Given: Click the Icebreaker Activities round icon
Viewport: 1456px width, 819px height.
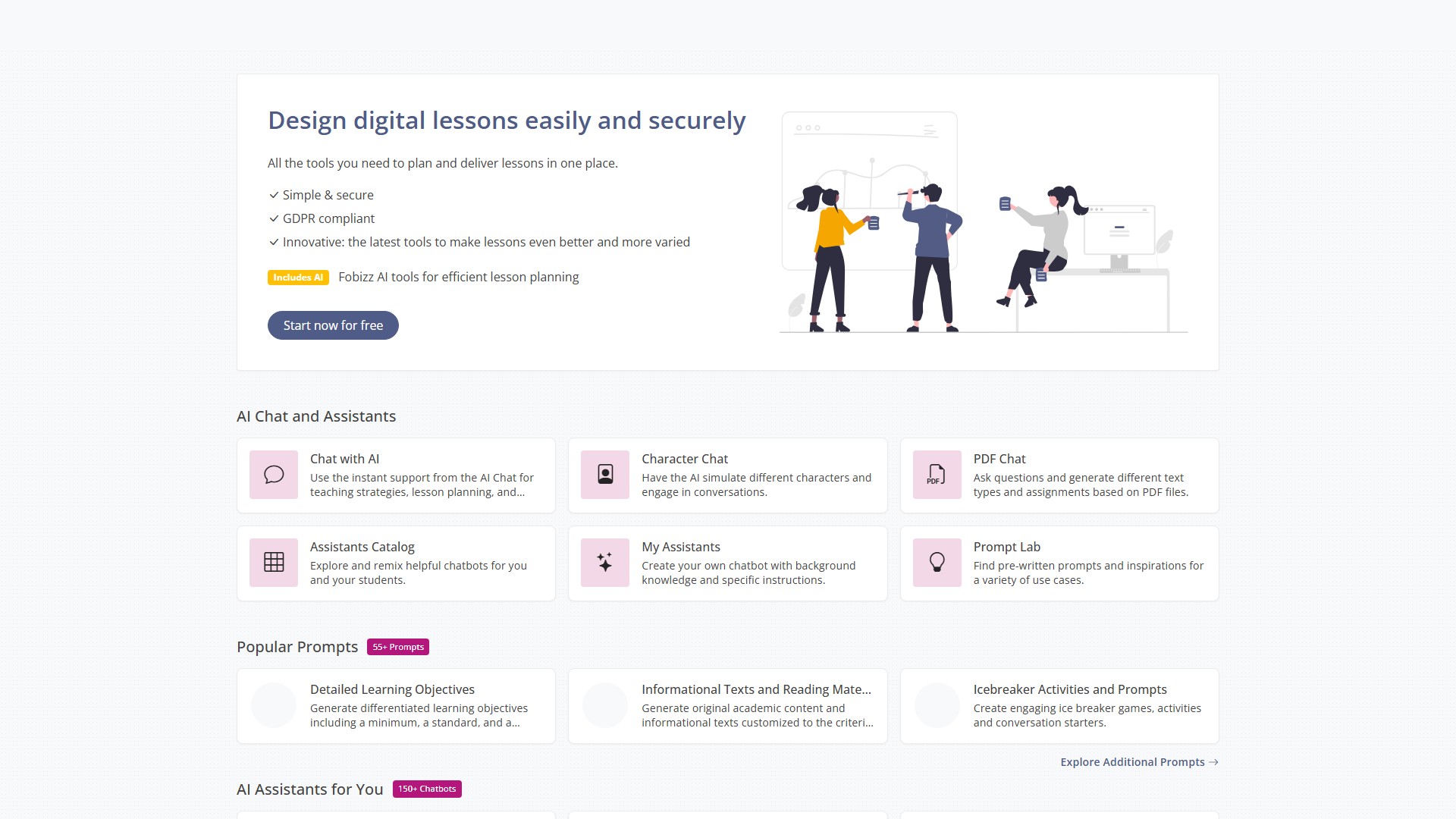Looking at the screenshot, I should 937,705.
